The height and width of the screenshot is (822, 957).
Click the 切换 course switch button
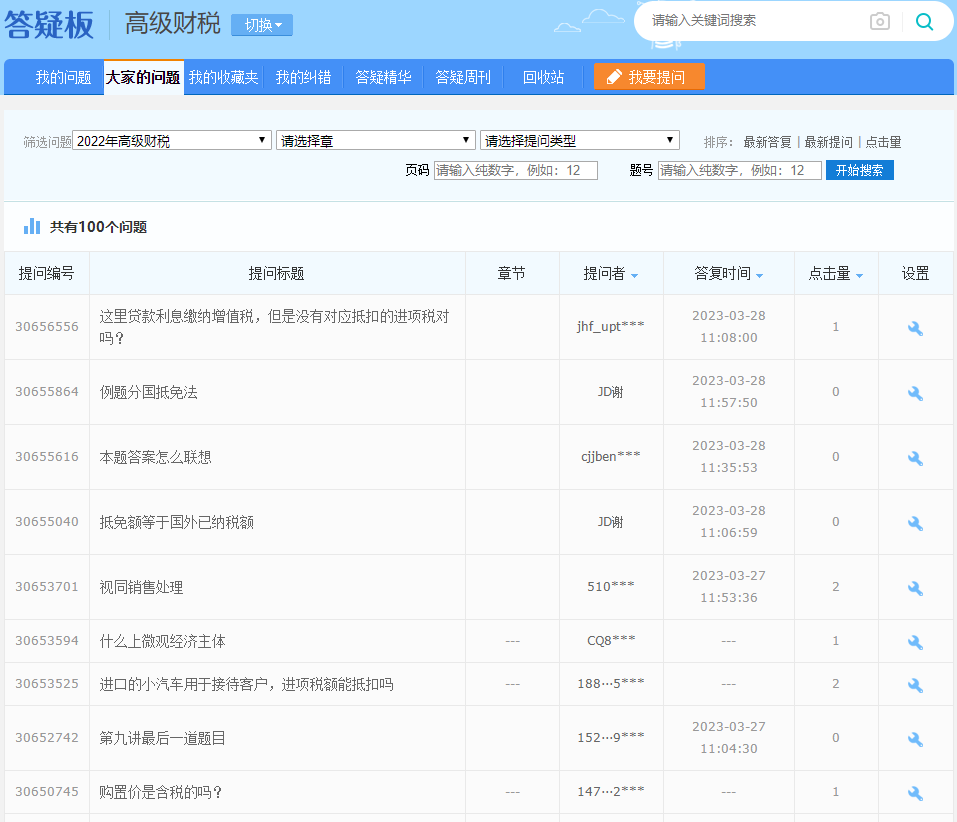[x=262, y=25]
